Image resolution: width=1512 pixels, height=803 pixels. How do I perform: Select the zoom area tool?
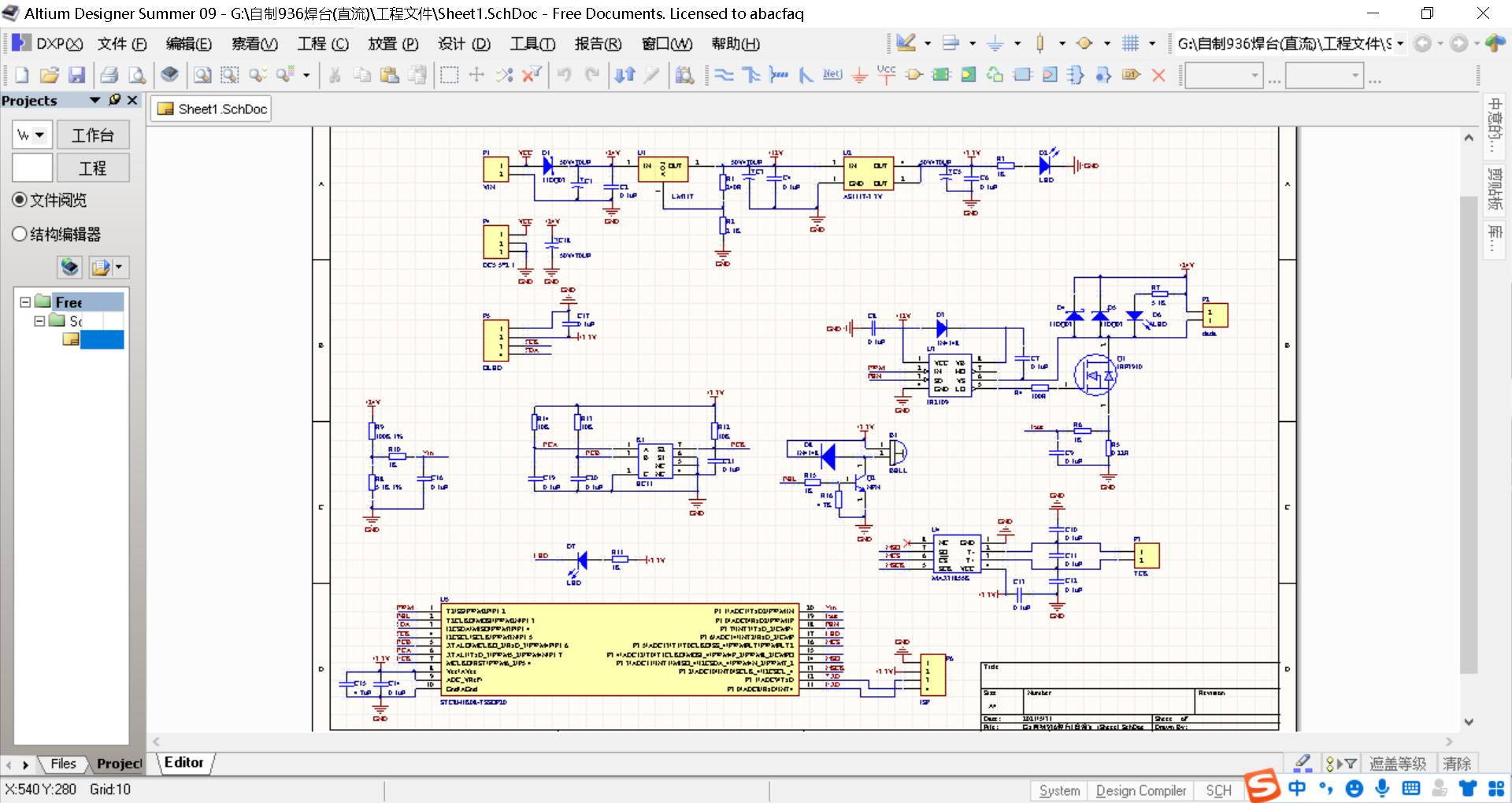pos(229,75)
